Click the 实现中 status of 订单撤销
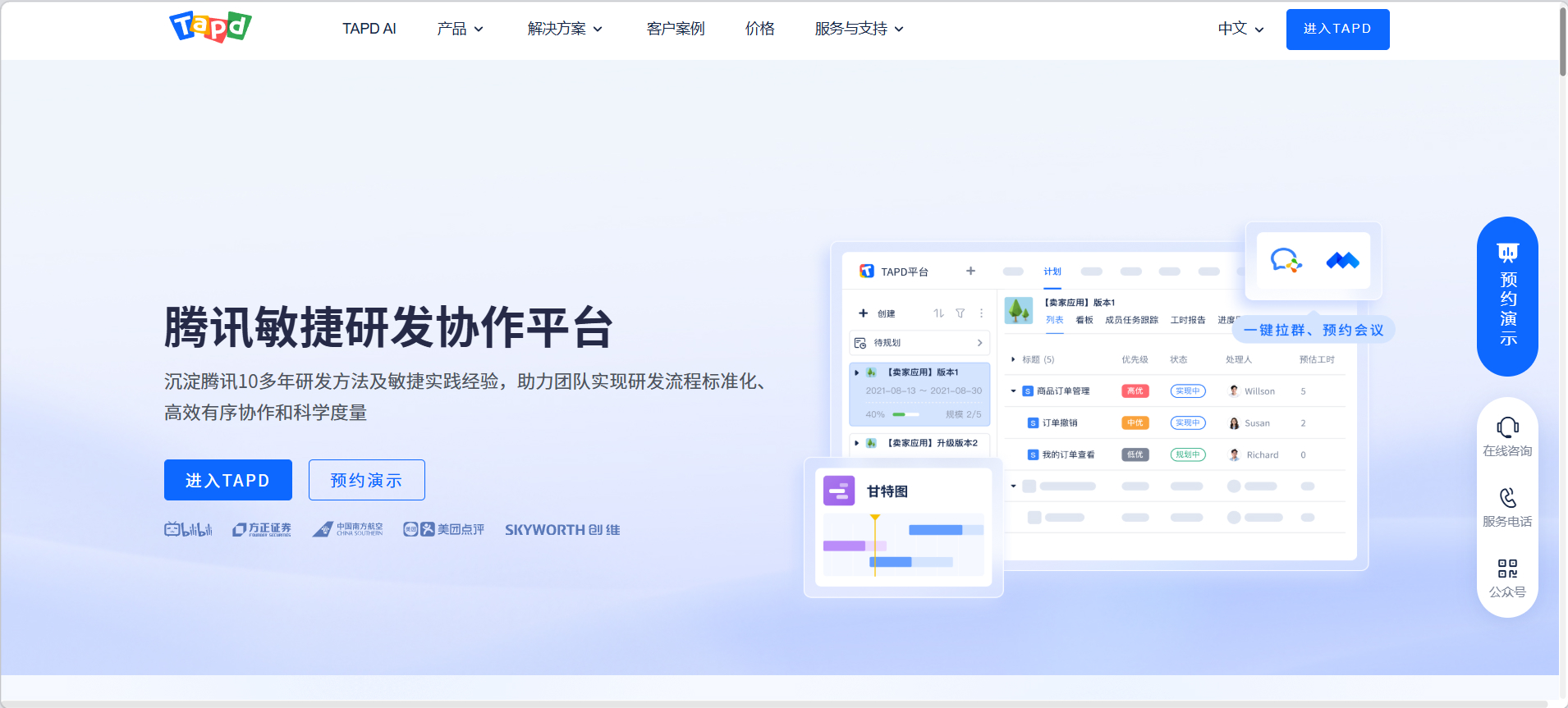 [x=1188, y=423]
